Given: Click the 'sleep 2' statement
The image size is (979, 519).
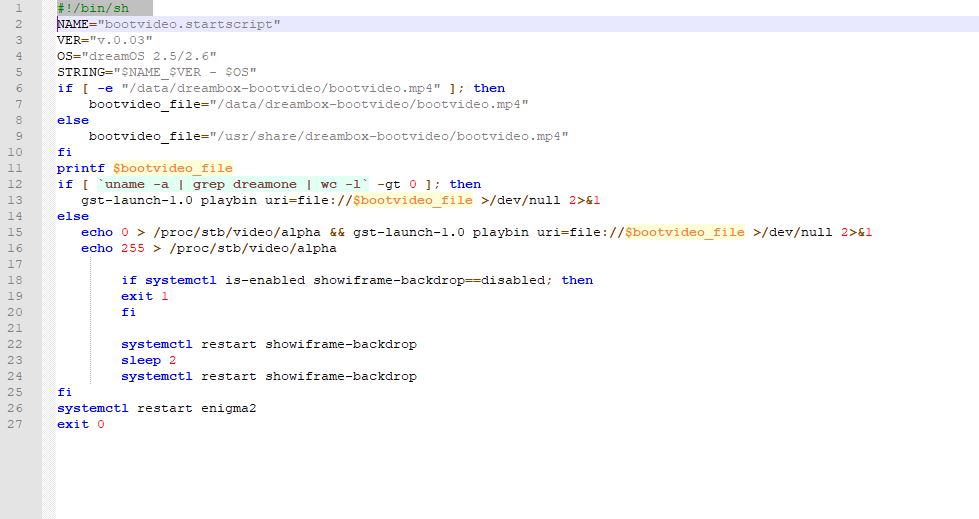Looking at the screenshot, I should tap(148, 360).
